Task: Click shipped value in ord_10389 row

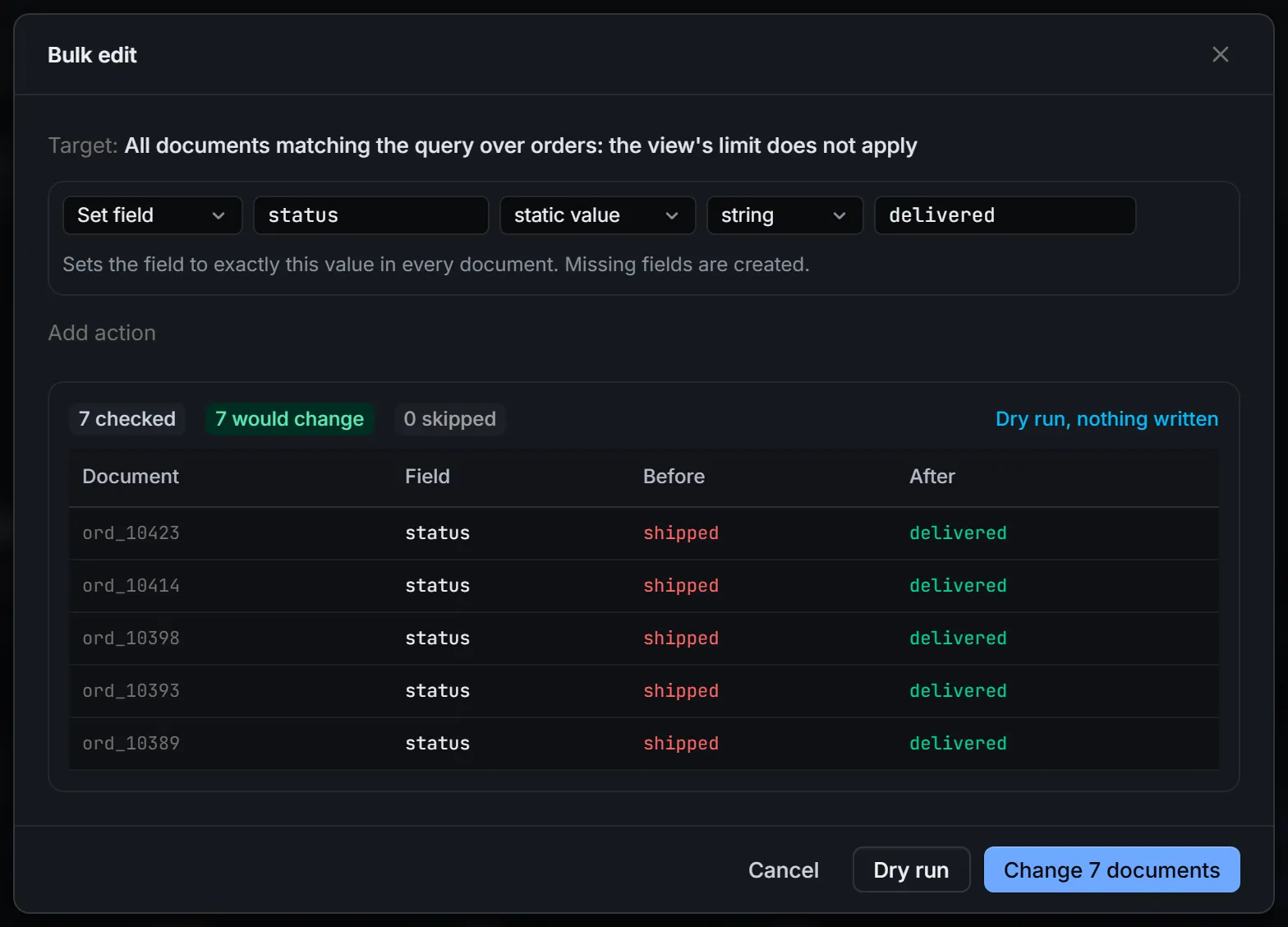Action: coord(681,744)
